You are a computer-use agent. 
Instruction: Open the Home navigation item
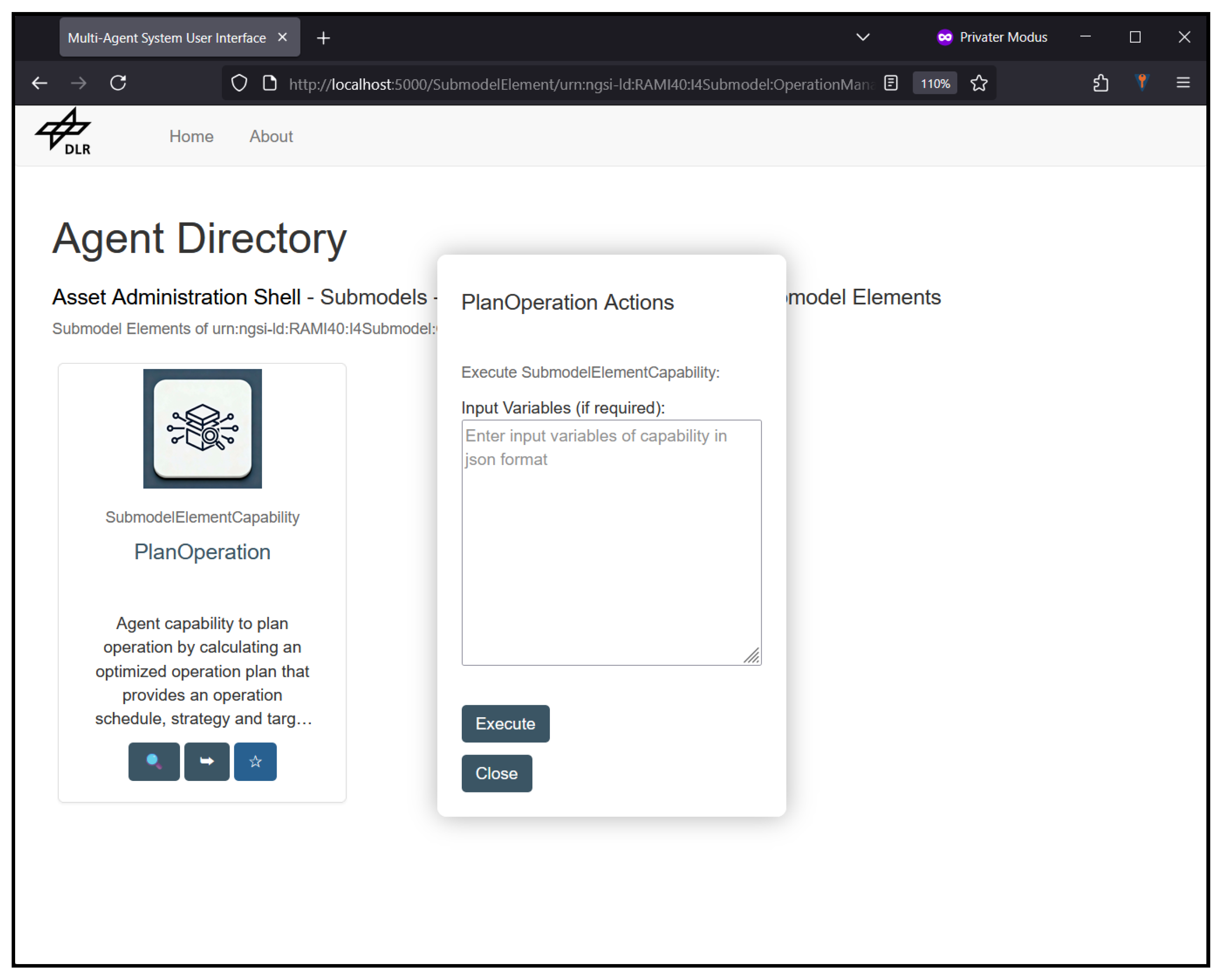(x=191, y=137)
